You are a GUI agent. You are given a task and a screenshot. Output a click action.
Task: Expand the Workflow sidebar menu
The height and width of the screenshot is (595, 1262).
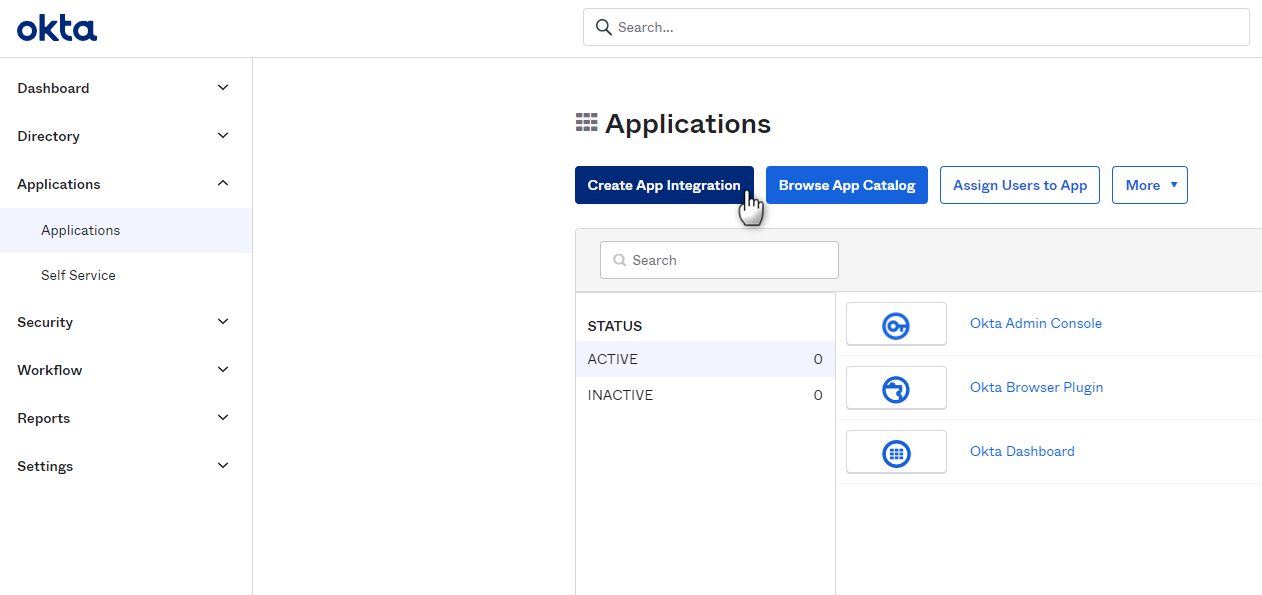coord(223,370)
